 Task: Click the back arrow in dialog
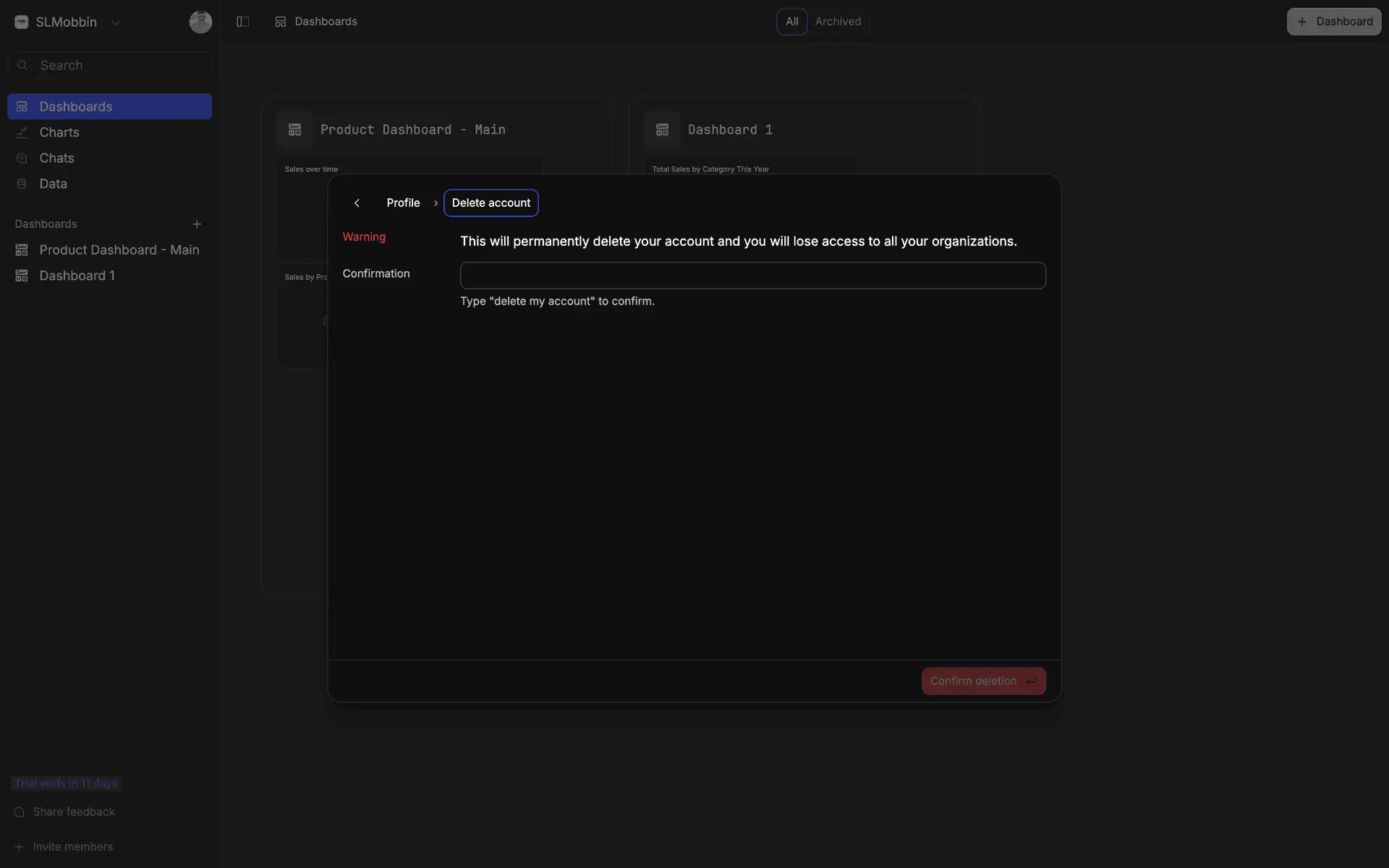(357, 203)
